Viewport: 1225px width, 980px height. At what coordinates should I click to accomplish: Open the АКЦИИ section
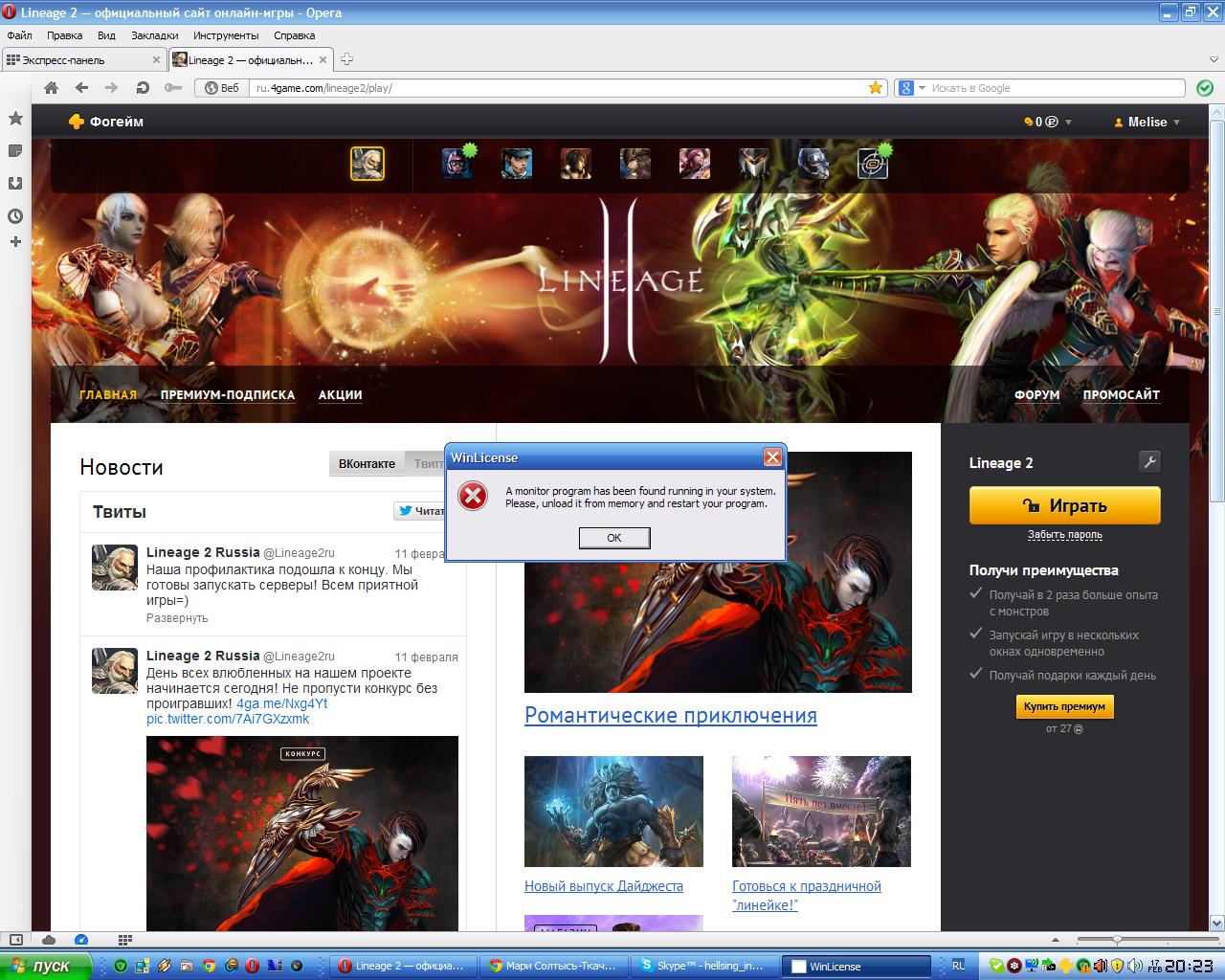(x=340, y=394)
